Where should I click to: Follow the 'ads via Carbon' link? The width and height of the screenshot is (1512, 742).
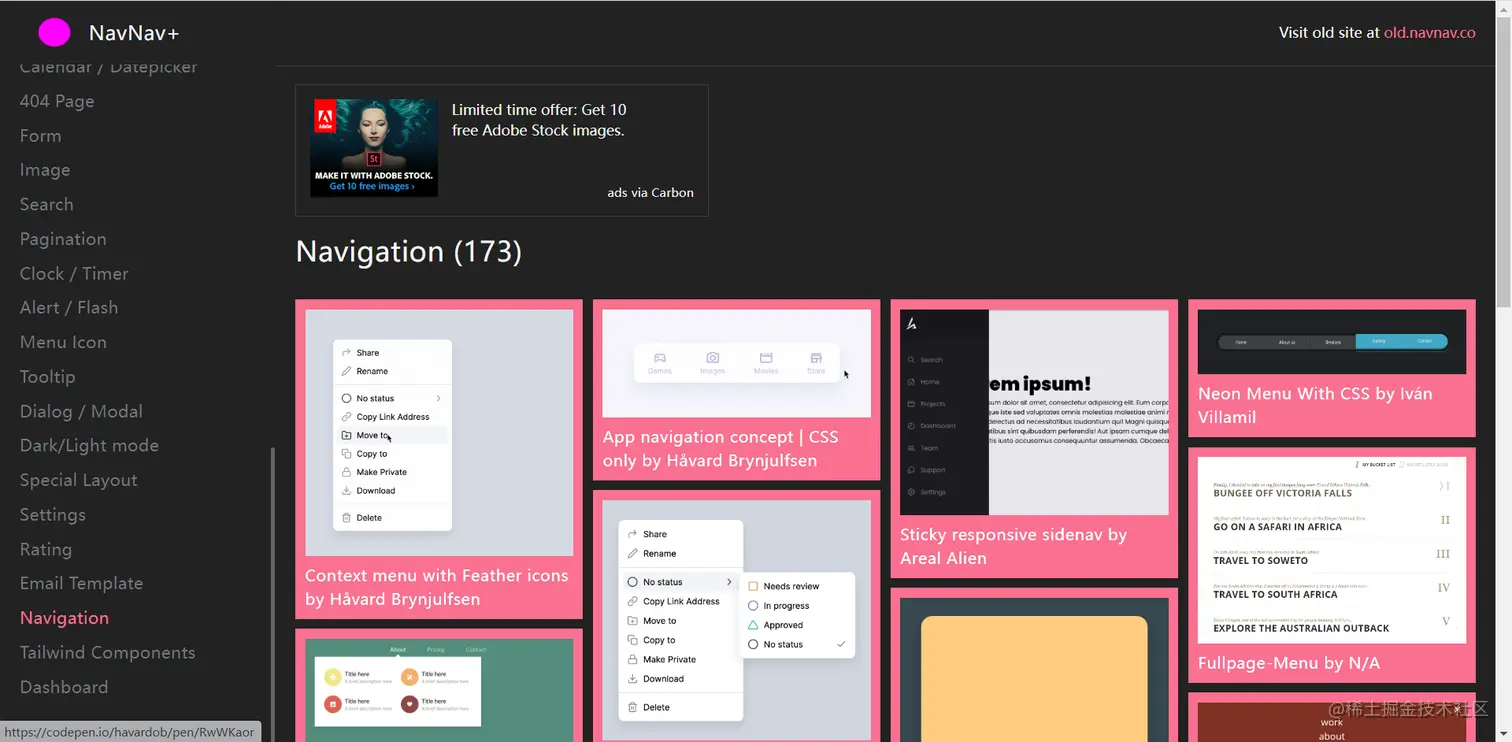pos(650,193)
